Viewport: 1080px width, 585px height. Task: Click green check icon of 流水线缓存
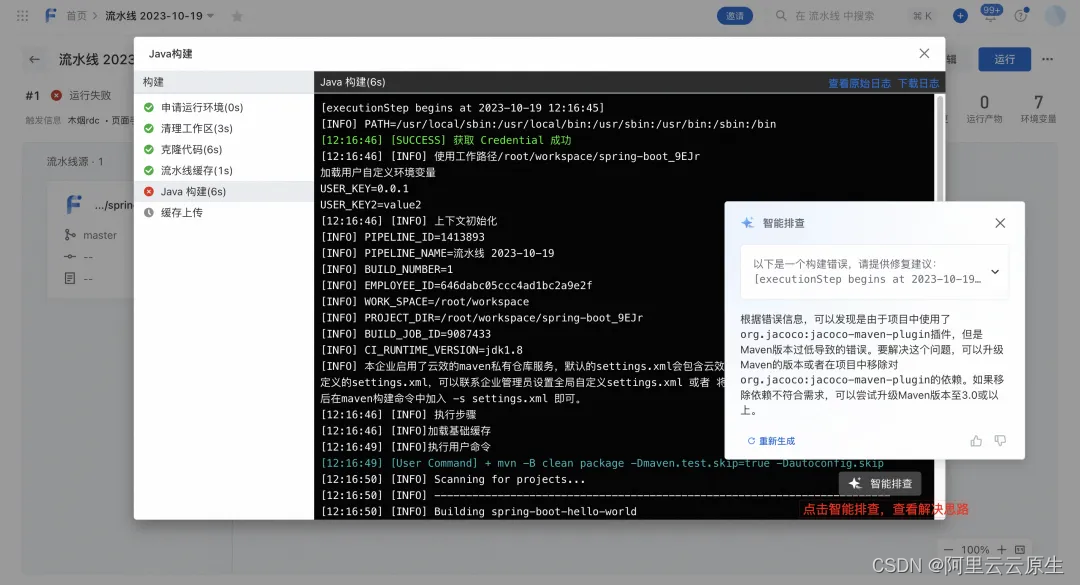click(148, 170)
